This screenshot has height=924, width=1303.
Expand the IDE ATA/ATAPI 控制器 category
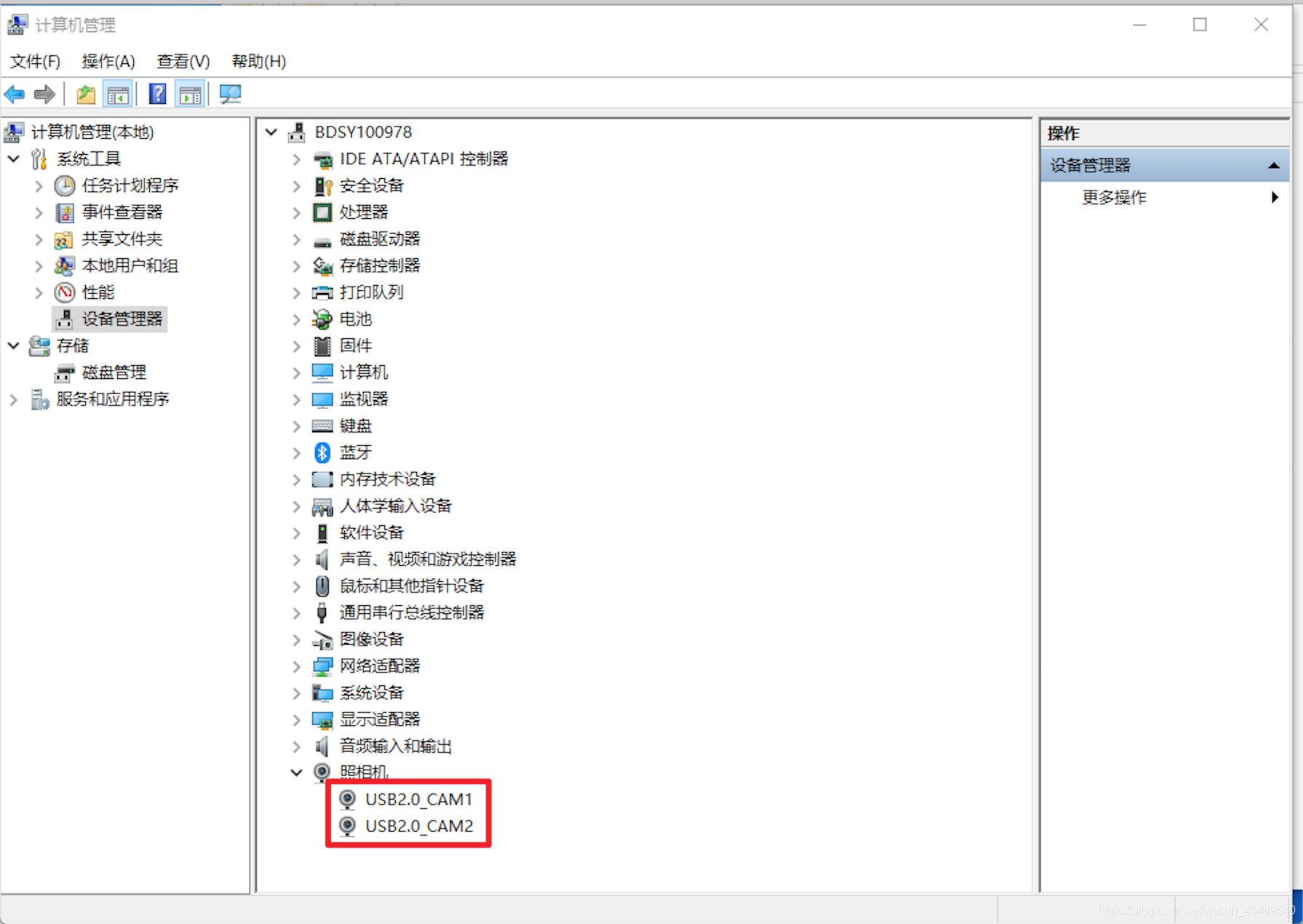tap(296, 159)
